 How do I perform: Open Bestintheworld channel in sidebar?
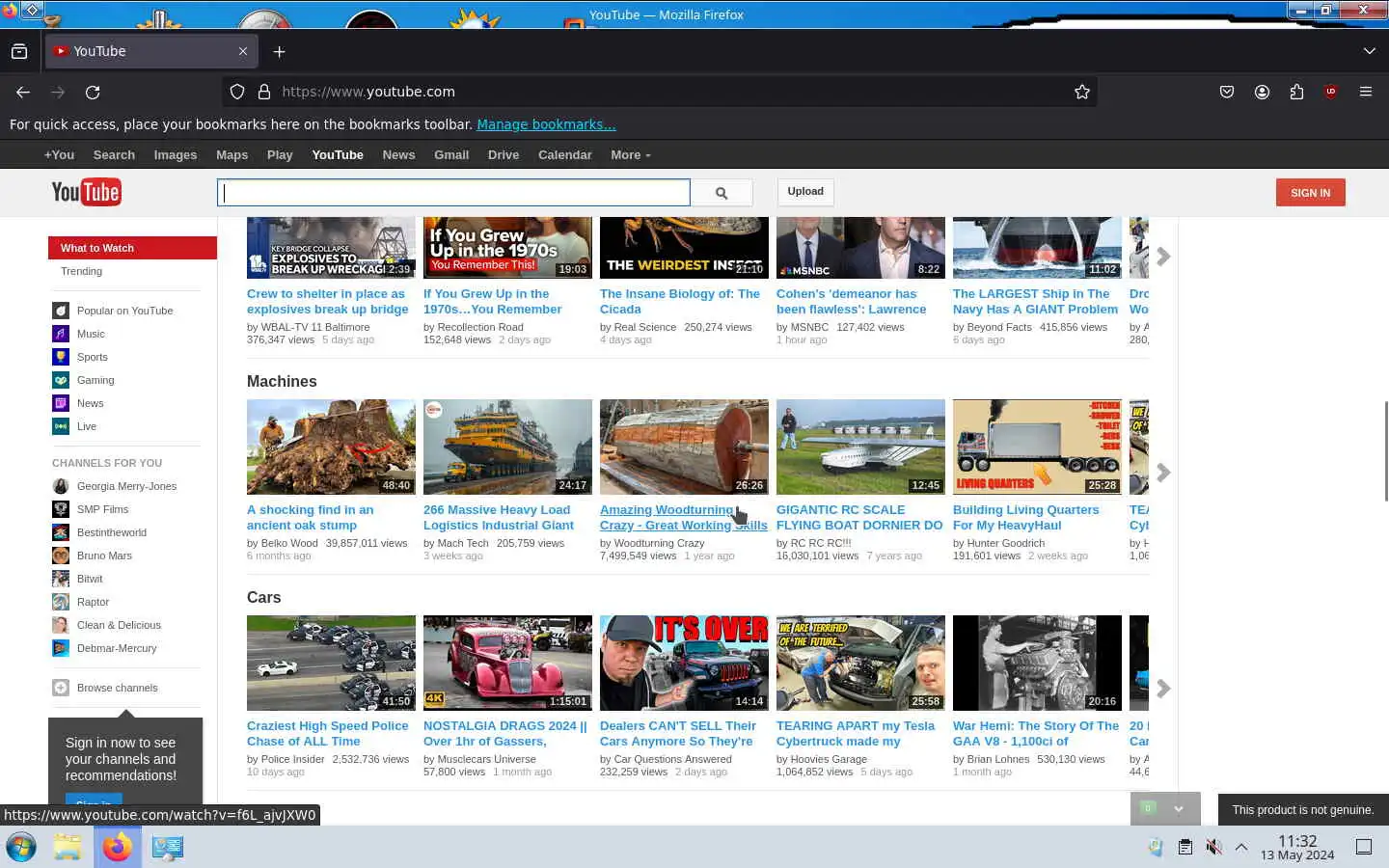coord(112,532)
